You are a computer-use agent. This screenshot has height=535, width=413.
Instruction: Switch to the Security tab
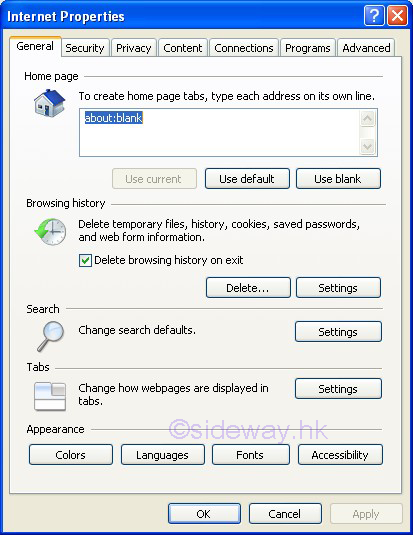click(85, 48)
